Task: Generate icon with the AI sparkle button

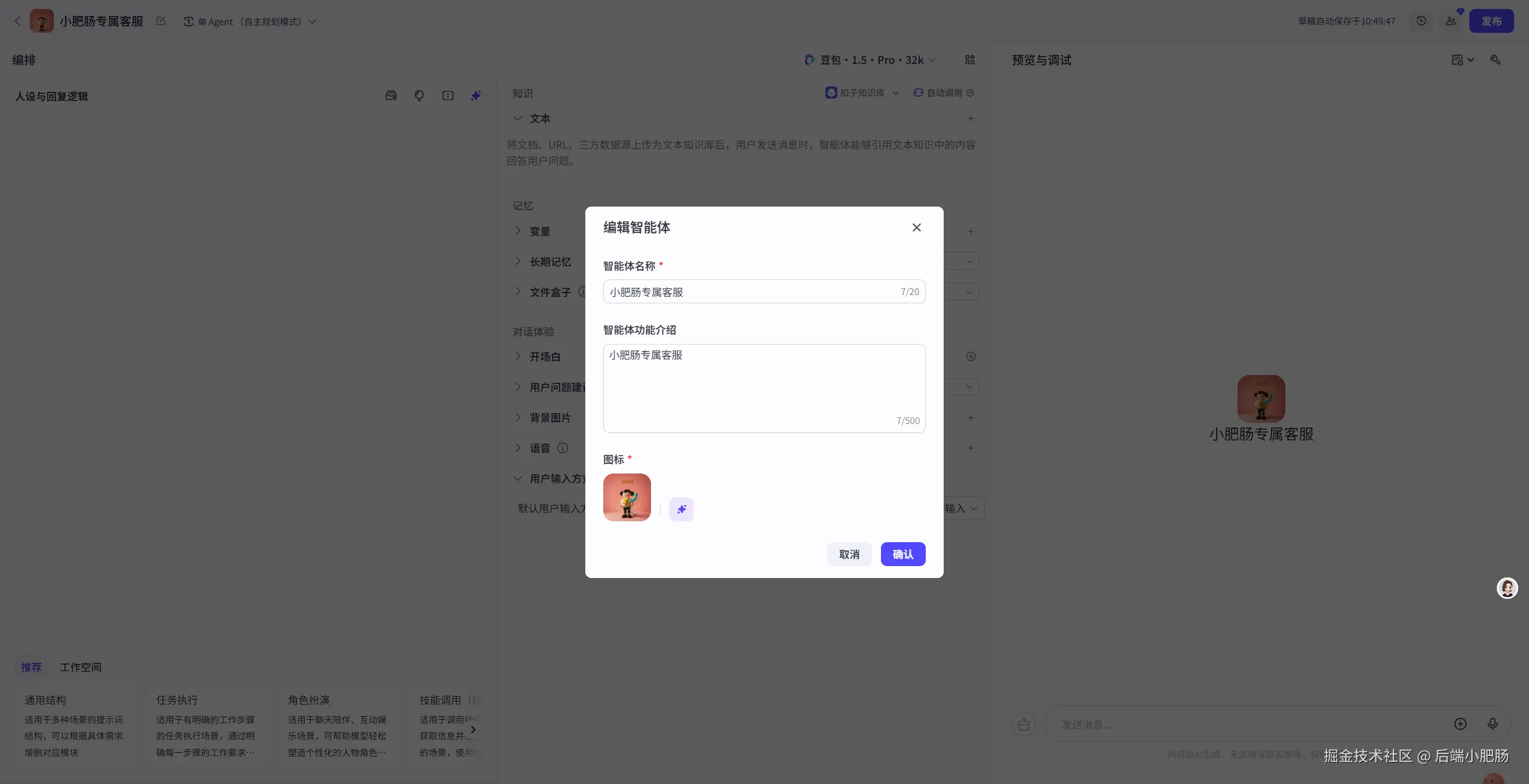Action: 681,509
